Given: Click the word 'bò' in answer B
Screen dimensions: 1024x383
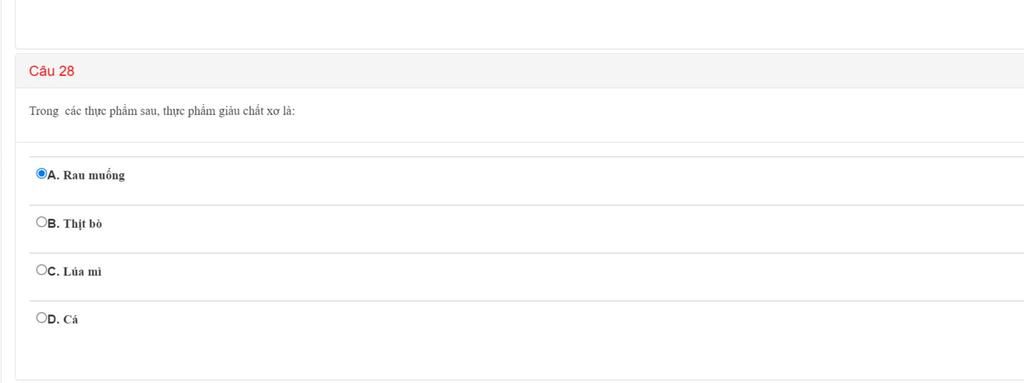Looking at the screenshot, I should click(x=95, y=224).
